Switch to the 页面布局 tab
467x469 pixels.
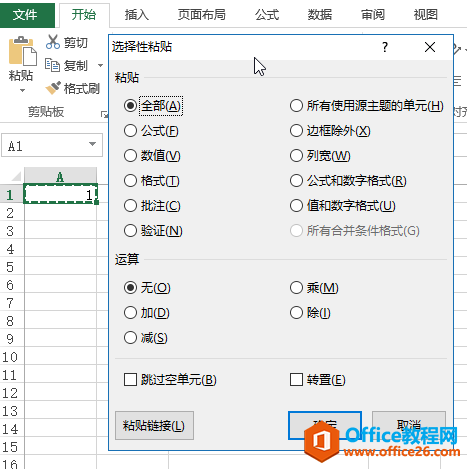[202, 15]
